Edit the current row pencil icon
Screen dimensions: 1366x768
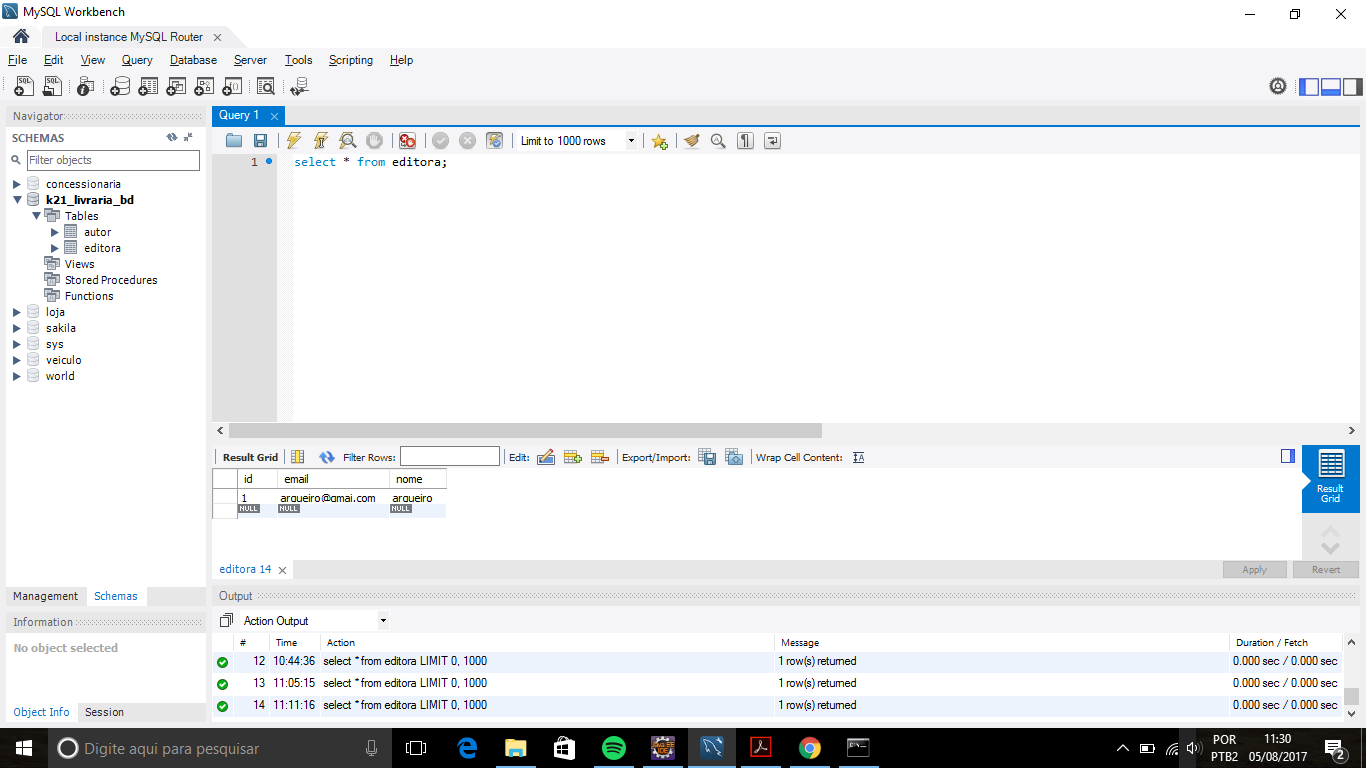546,457
